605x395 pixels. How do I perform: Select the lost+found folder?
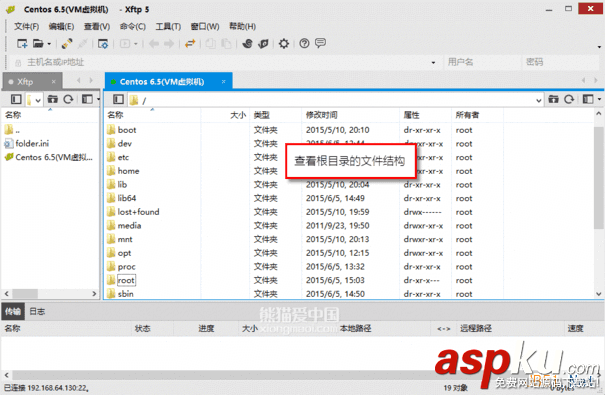133,212
